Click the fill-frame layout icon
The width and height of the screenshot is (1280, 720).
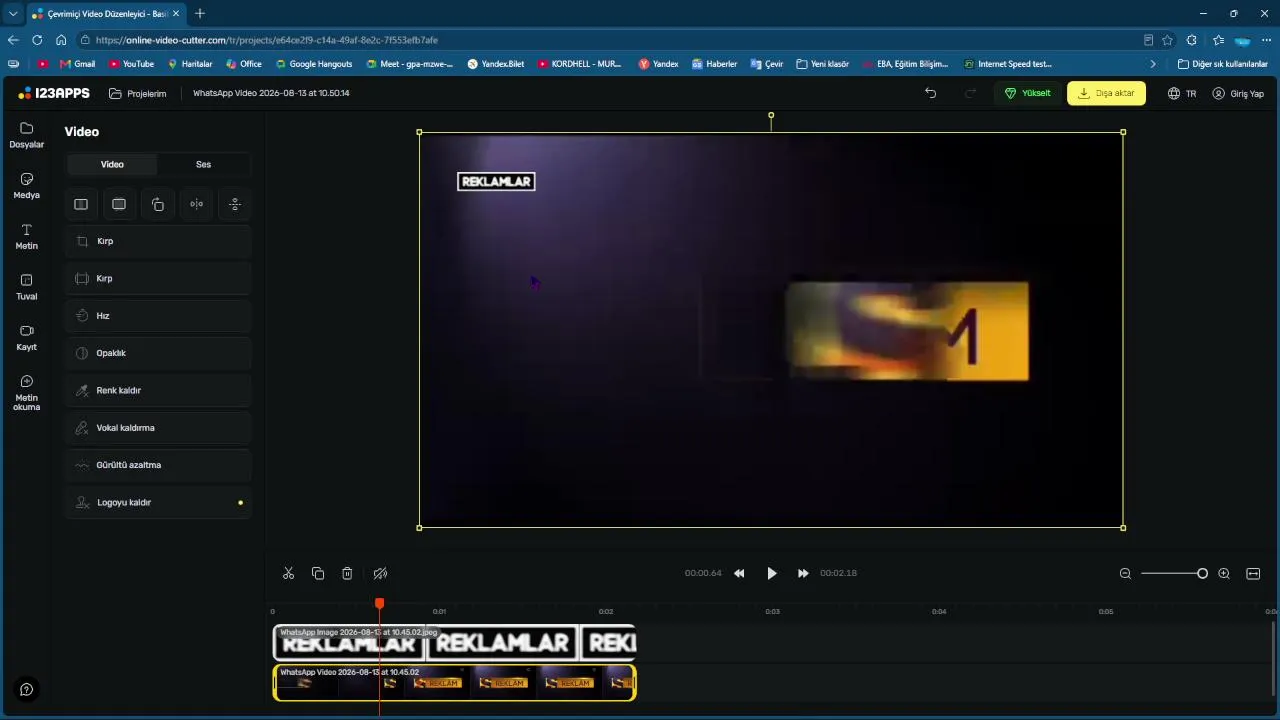[119, 204]
